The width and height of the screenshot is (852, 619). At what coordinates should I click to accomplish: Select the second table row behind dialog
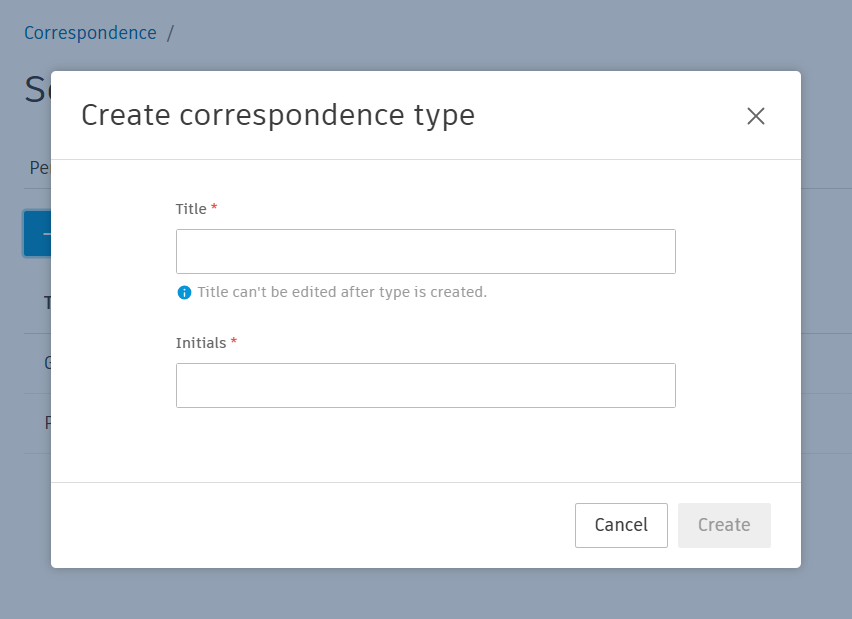(x=46, y=423)
